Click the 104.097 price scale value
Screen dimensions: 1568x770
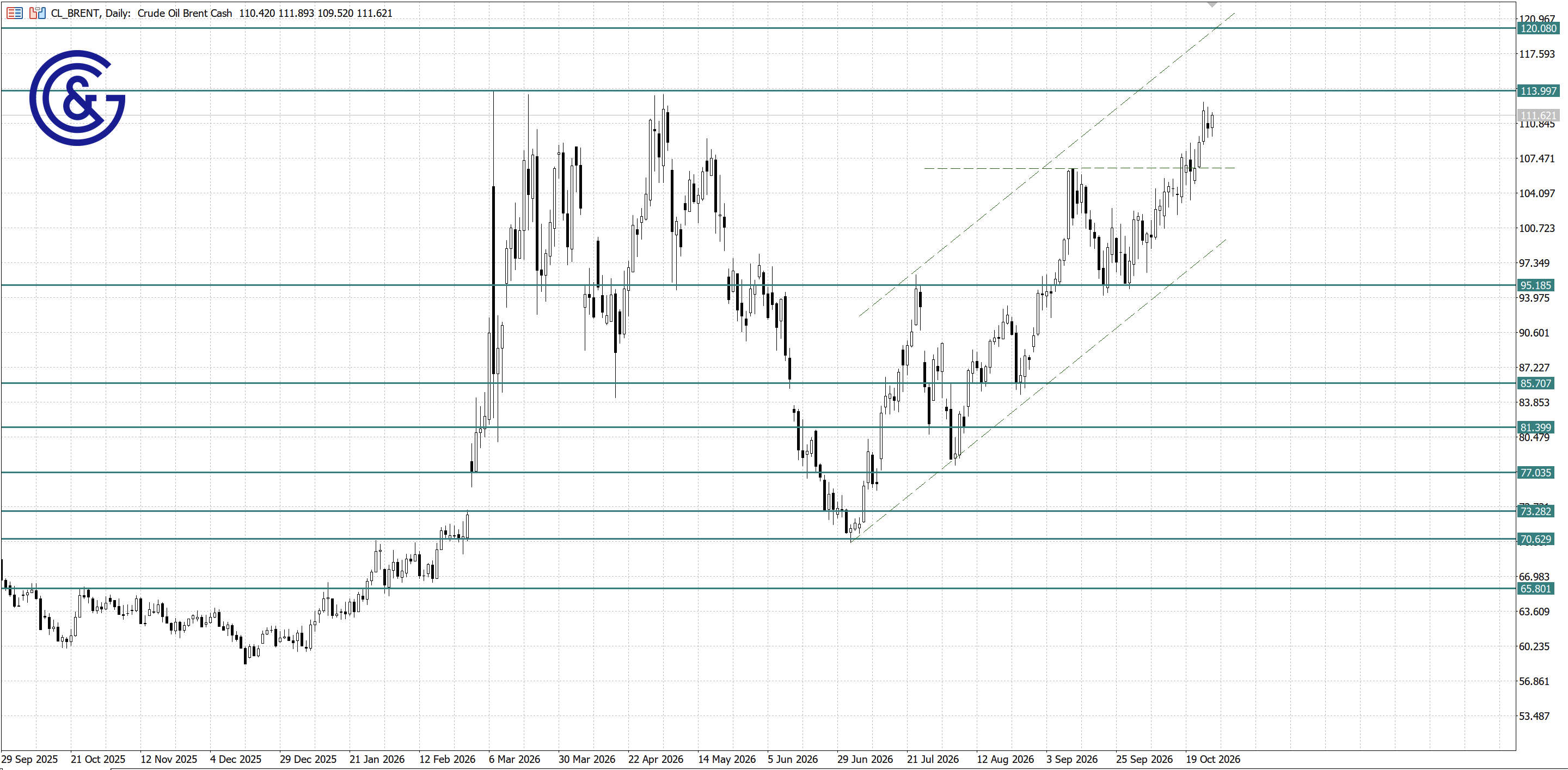click(x=1537, y=193)
